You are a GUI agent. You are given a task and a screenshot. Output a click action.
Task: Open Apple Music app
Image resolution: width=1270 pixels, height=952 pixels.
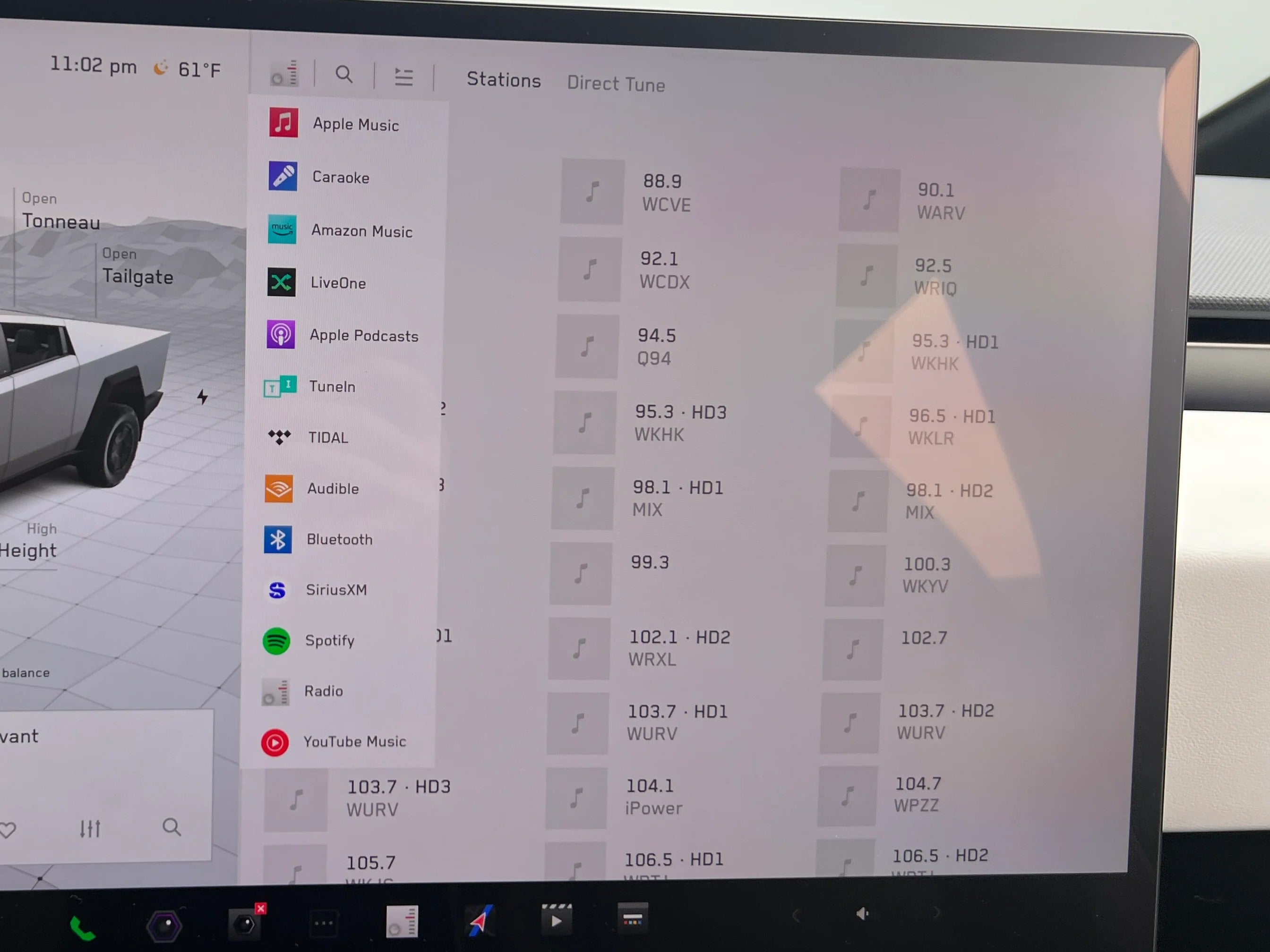point(353,125)
